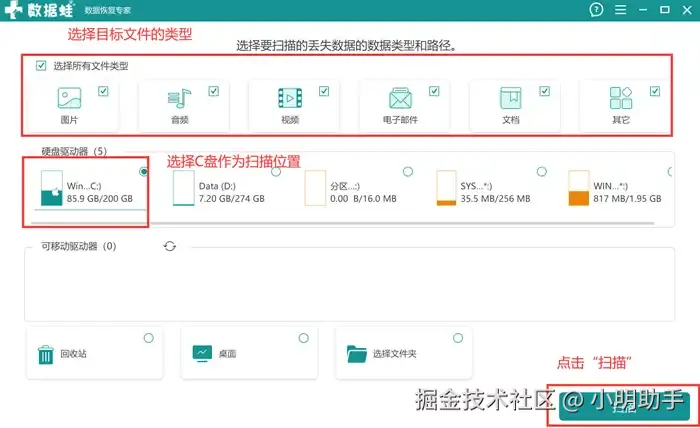
Task: Click the 选择文件夹 label text
Action: [x=395, y=354]
